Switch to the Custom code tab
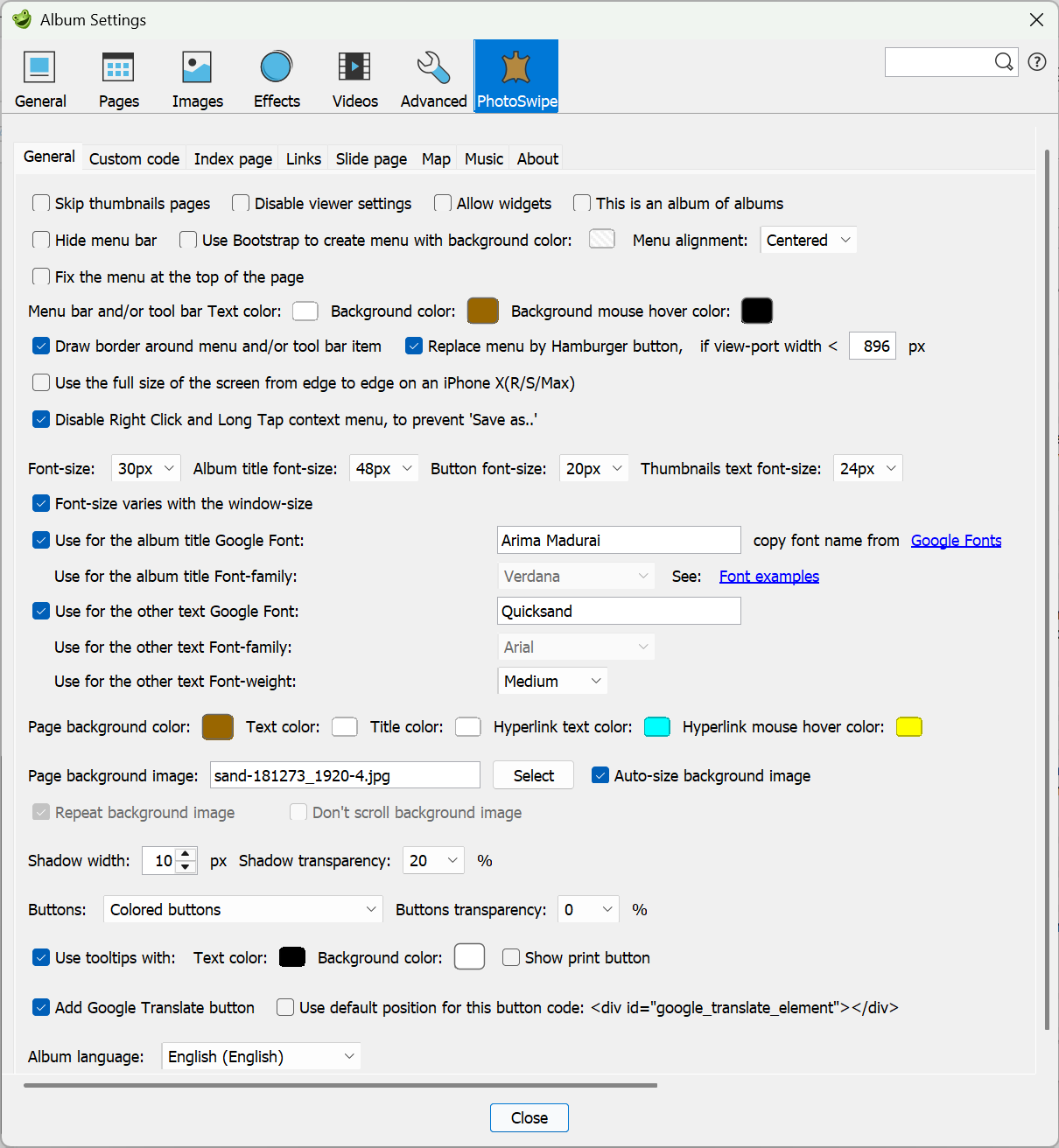Viewport: 1059px width, 1148px height. coord(134,159)
